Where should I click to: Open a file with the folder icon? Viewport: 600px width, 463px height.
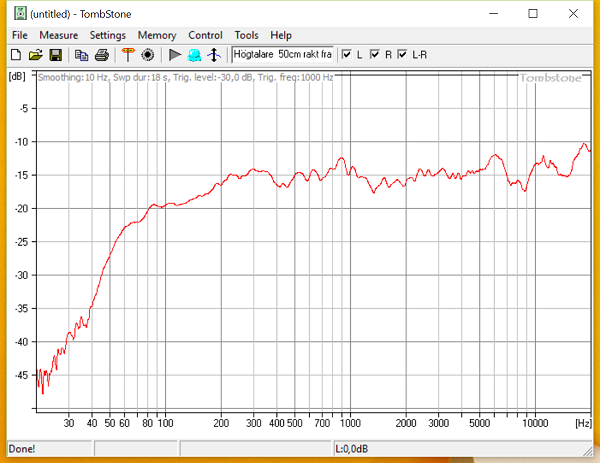(35, 54)
